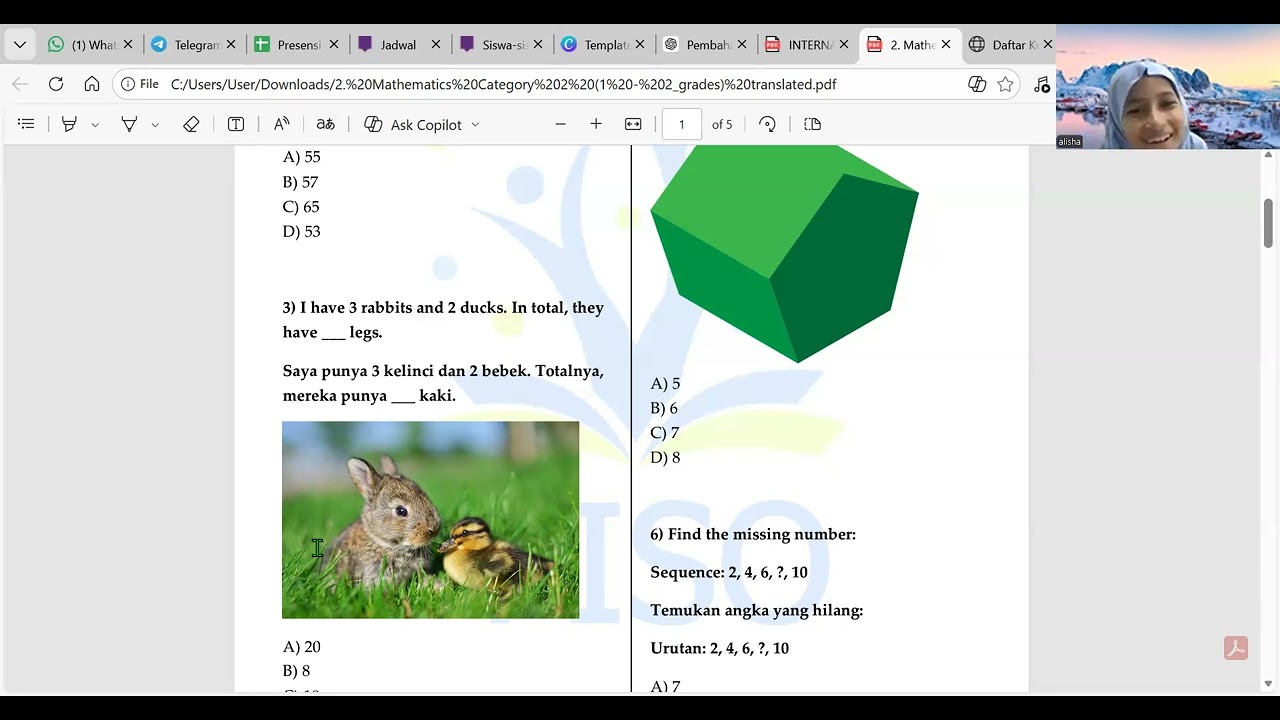1280x720 pixels.
Task: Select the PDF highlight tool
Action: tap(69, 124)
